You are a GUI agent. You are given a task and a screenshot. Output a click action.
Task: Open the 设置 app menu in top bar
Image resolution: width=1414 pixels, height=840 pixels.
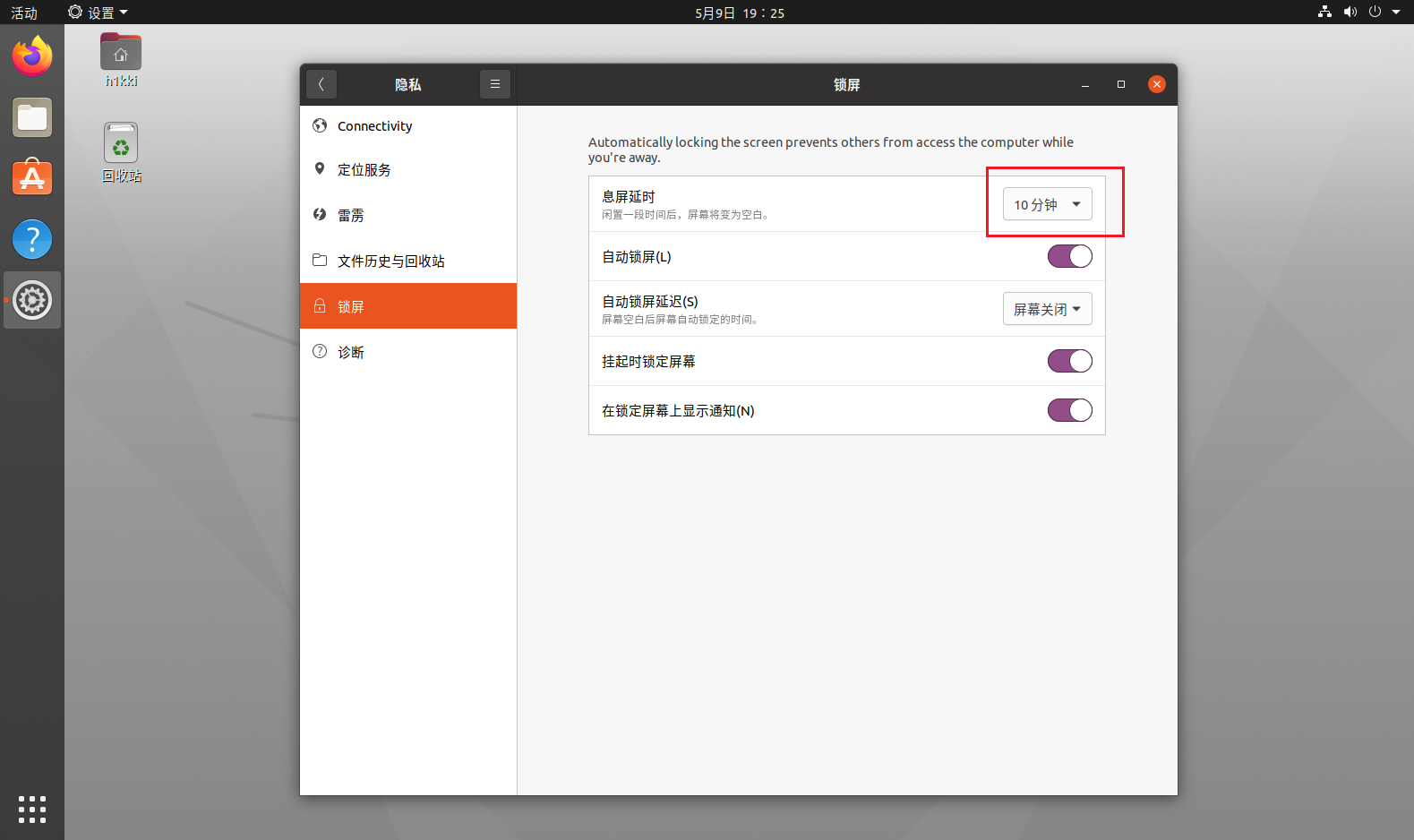click(x=99, y=13)
